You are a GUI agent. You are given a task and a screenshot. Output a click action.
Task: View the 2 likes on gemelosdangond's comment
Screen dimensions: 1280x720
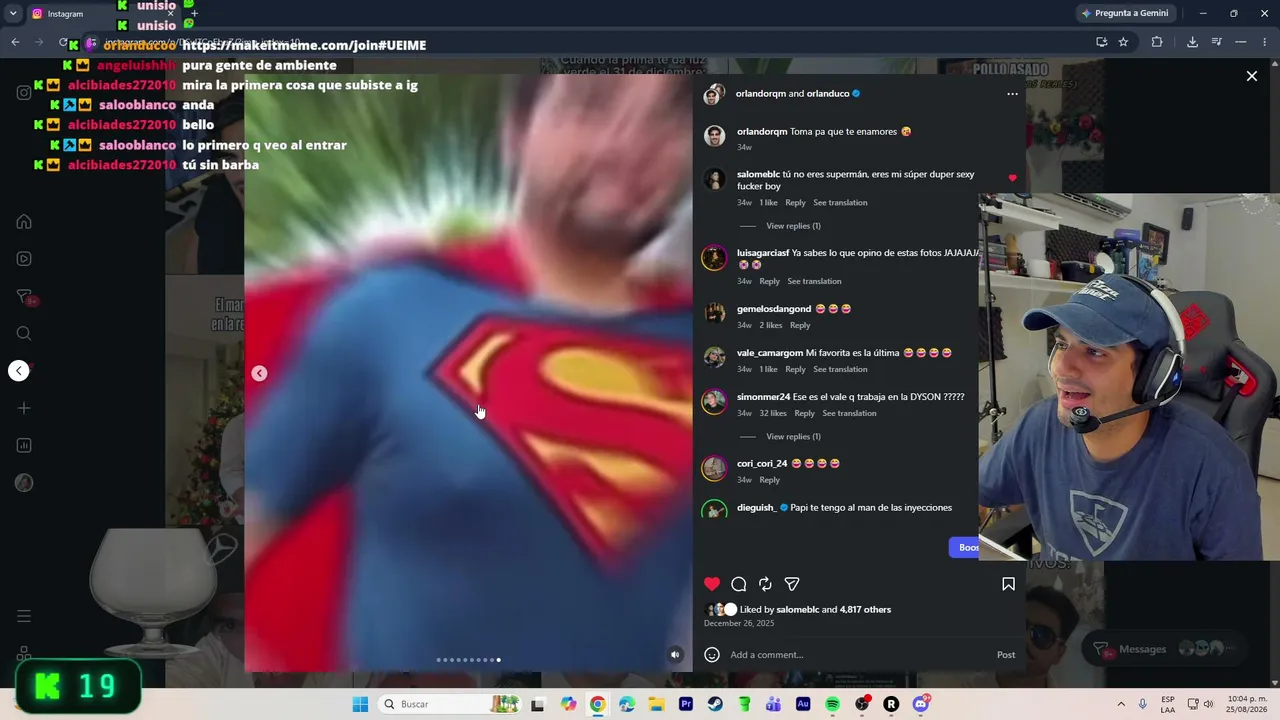tap(770, 325)
